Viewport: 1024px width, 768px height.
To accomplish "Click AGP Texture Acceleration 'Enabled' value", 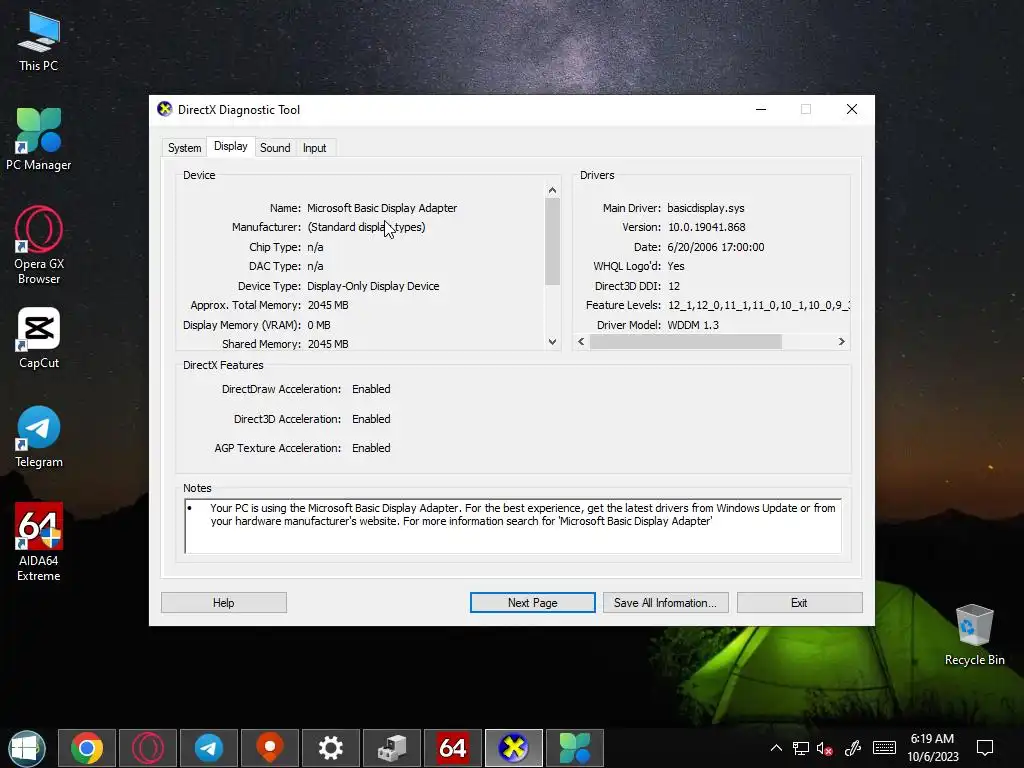I will coord(371,448).
